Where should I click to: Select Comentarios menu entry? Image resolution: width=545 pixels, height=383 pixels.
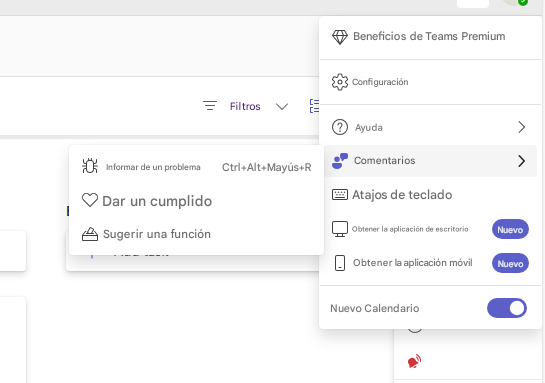[430, 161]
